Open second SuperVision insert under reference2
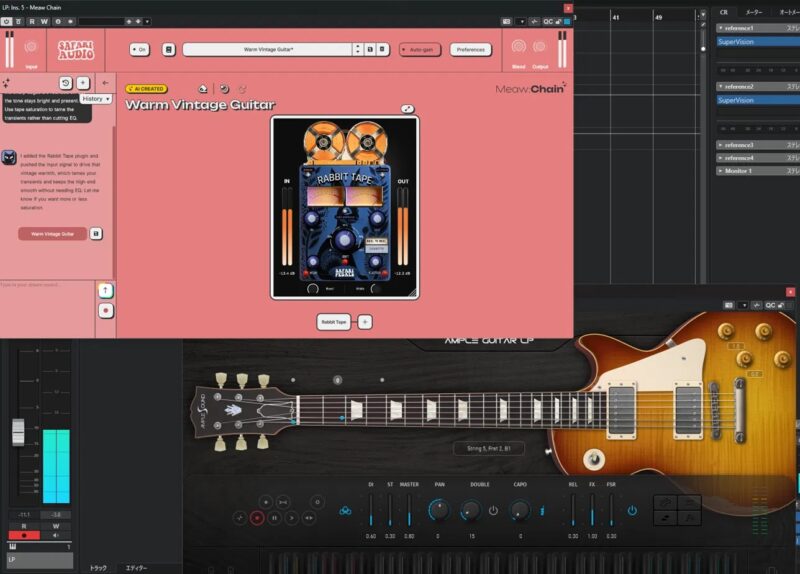 tap(758, 101)
